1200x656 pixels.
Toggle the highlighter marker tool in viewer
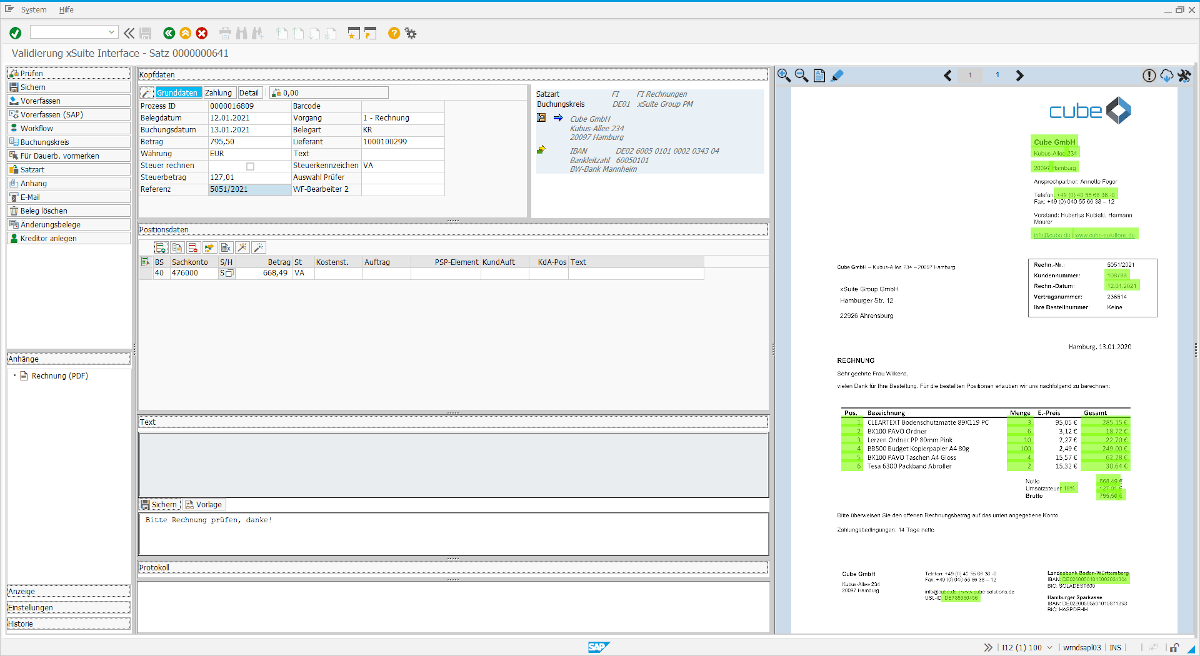[x=837, y=75]
